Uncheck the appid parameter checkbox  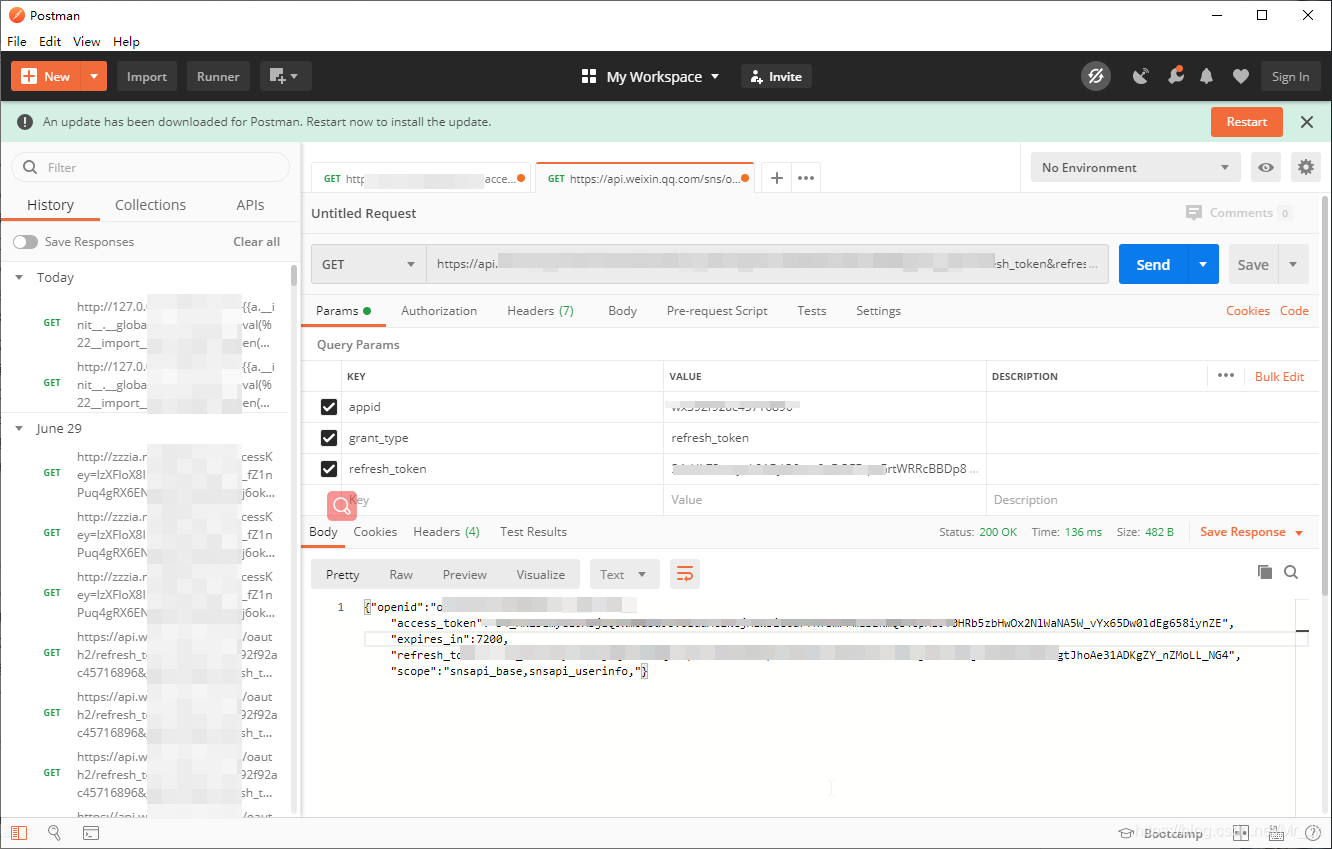point(328,407)
